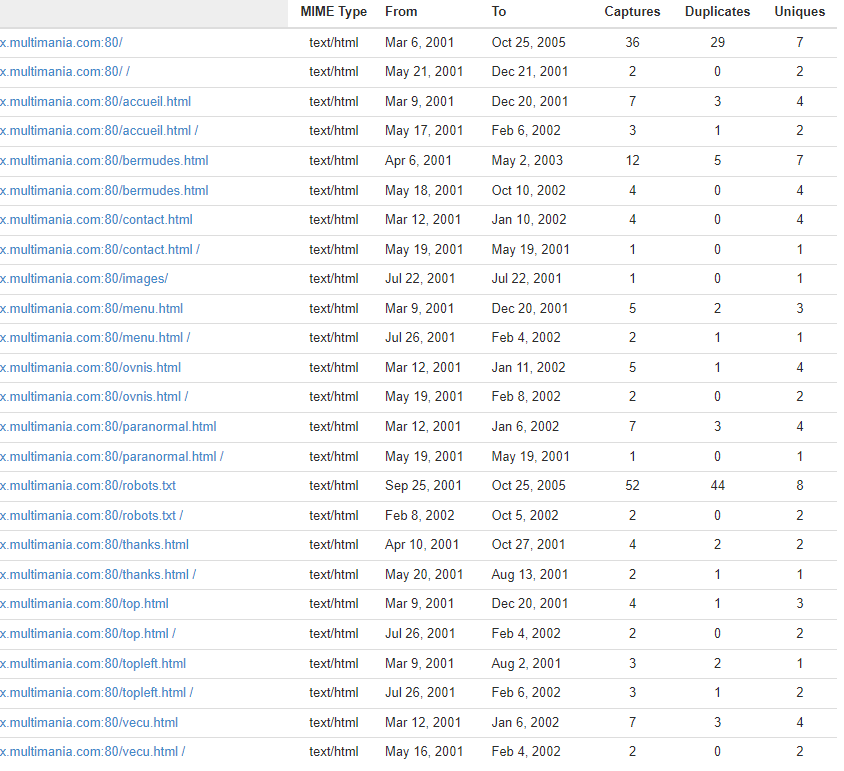Sort by the From column header
Viewport: 844px width, 771px height.
pyautogui.click(x=401, y=12)
